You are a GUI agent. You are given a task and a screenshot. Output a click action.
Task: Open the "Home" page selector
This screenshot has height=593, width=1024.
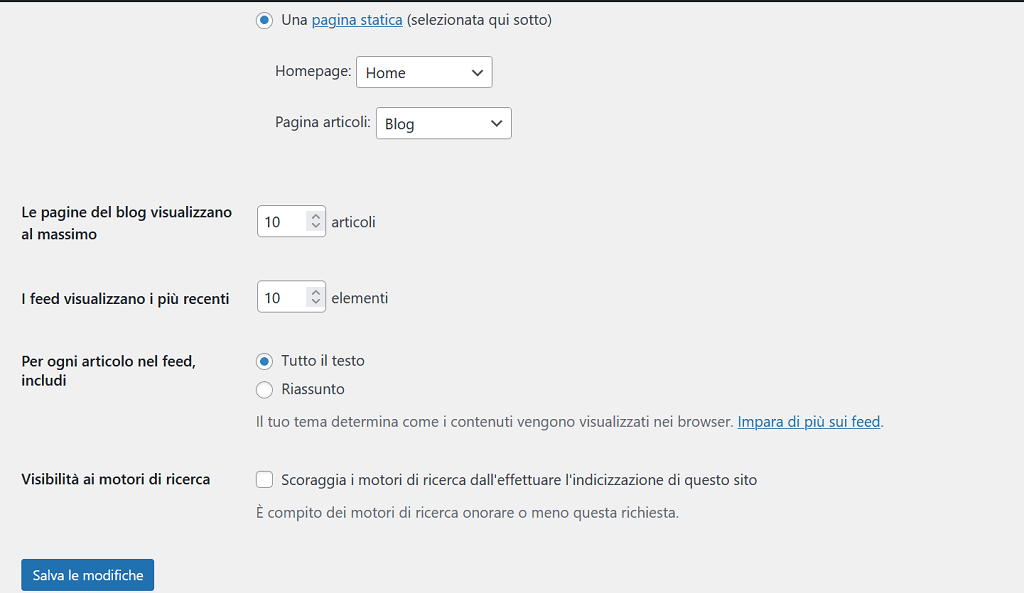424,71
